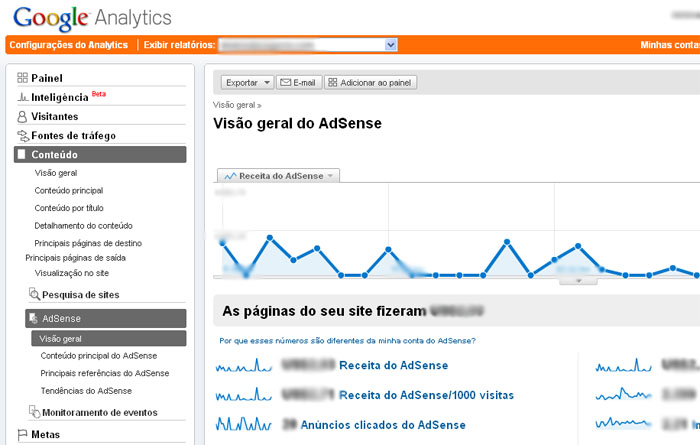Click the envelope icon on E-mail button
This screenshot has width=700, height=445.
point(285,83)
